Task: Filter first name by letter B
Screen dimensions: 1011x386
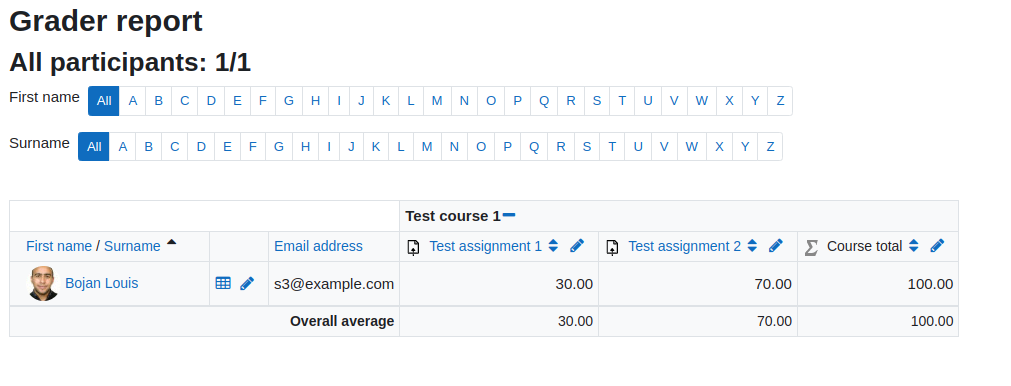Action: [x=159, y=101]
